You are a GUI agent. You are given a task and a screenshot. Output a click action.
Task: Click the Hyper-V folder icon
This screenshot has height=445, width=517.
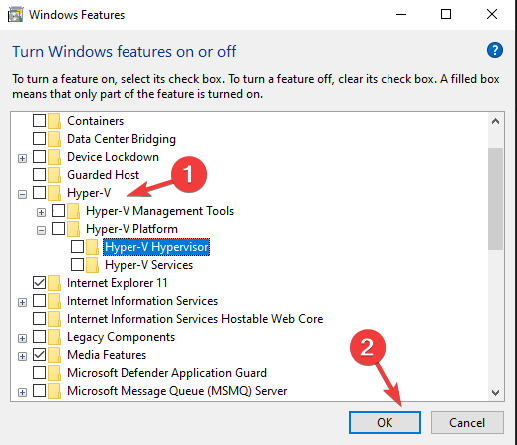(54, 193)
